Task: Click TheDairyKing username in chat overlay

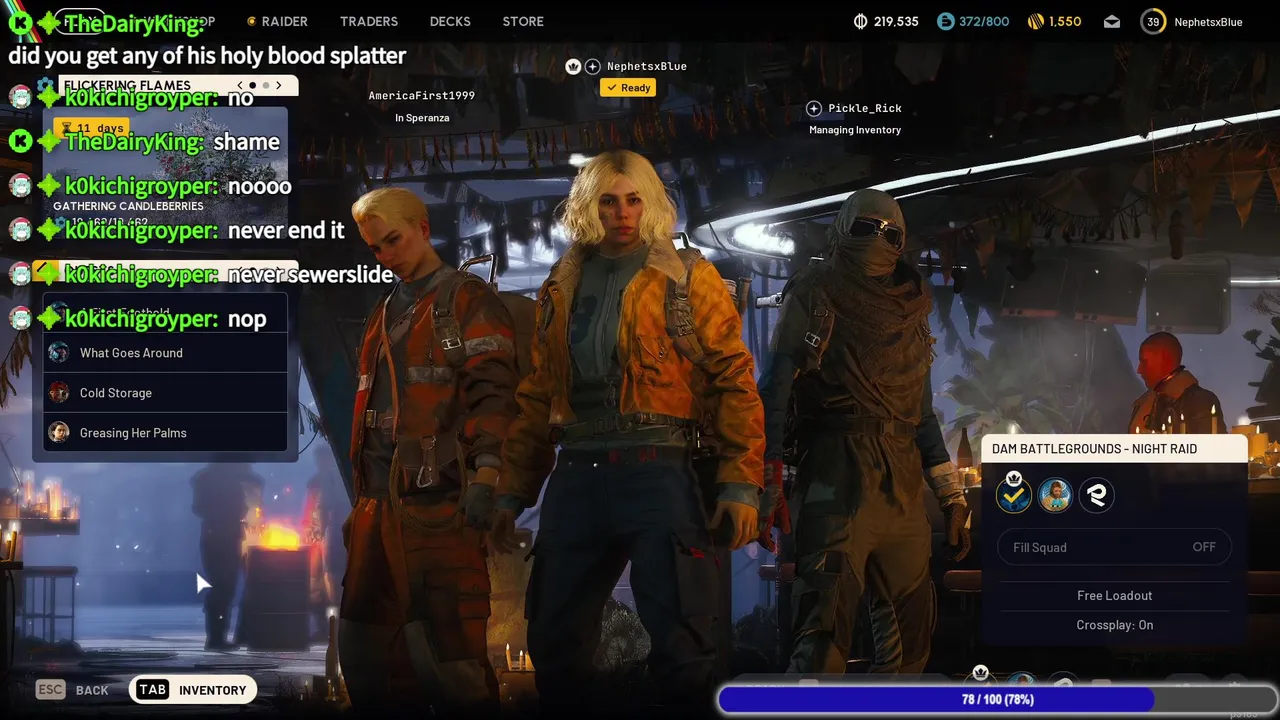Action: pos(134,25)
